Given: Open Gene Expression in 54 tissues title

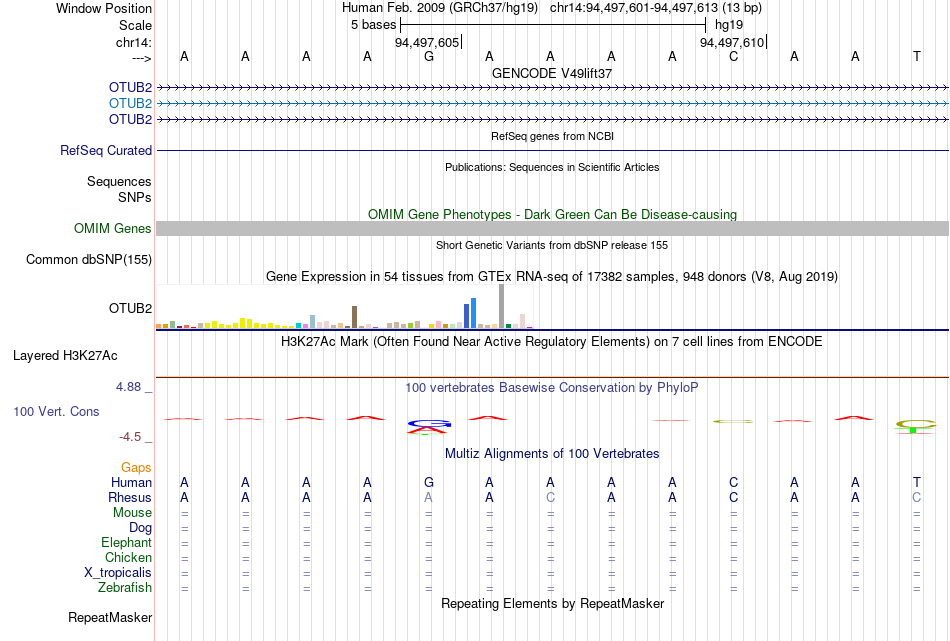Looking at the screenshot, I should pos(552,277).
